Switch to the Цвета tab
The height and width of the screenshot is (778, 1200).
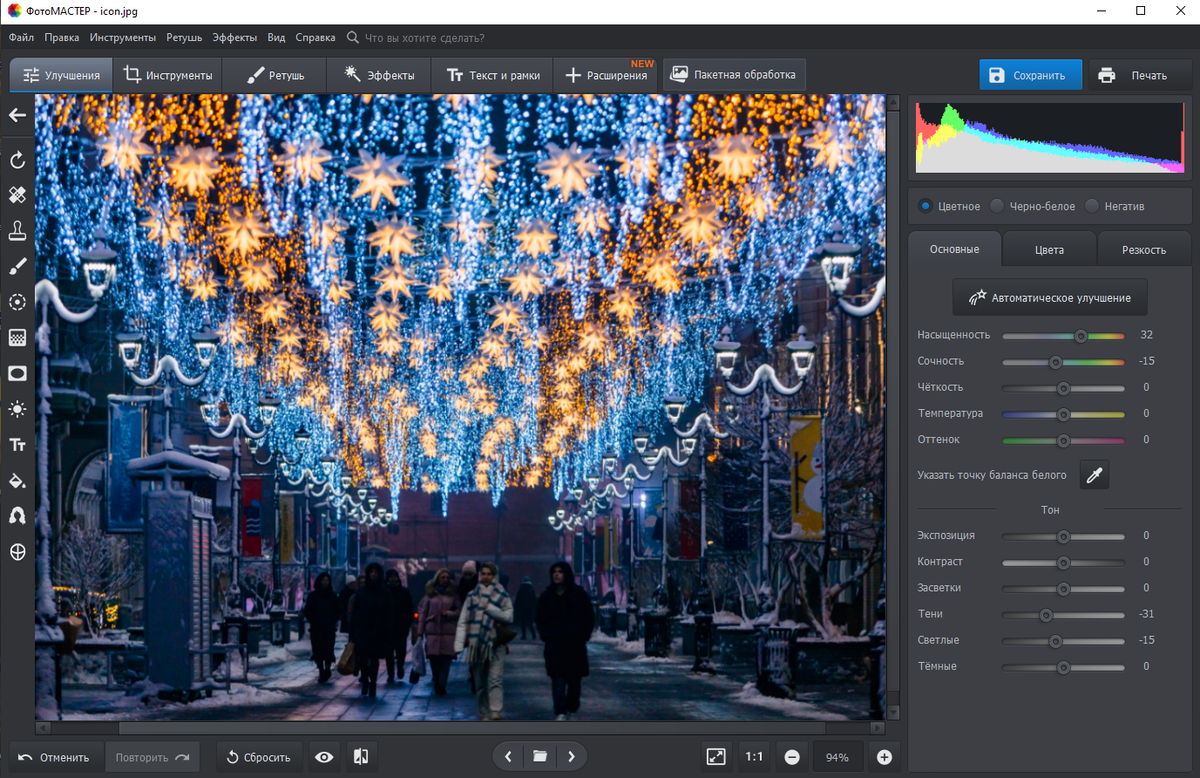pyautogui.click(x=1049, y=250)
